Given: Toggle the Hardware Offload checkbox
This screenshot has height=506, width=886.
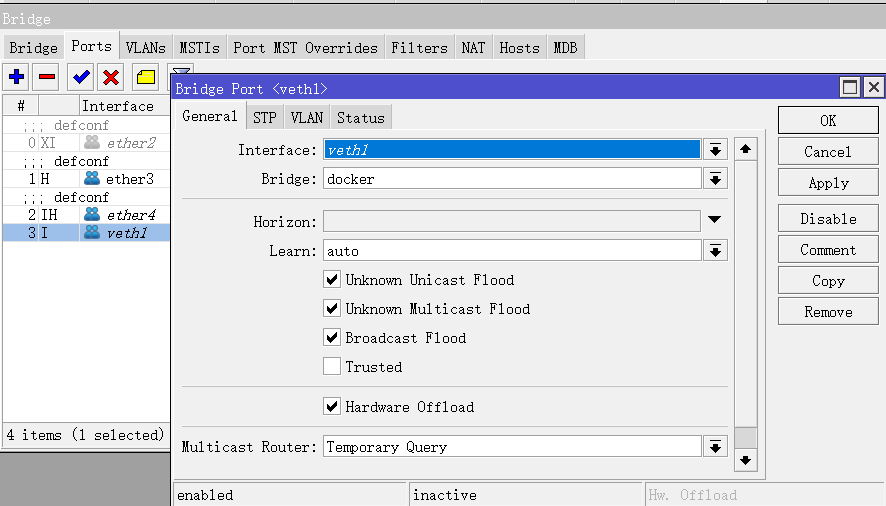Looking at the screenshot, I should pos(332,407).
